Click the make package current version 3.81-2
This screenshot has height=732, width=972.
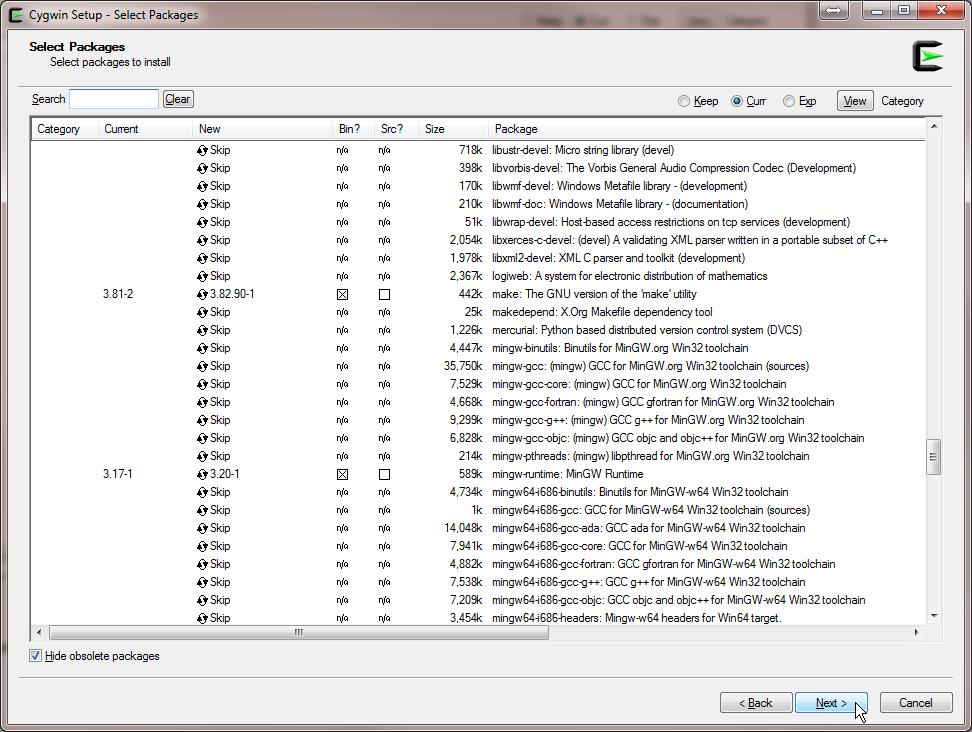pos(118,294)
